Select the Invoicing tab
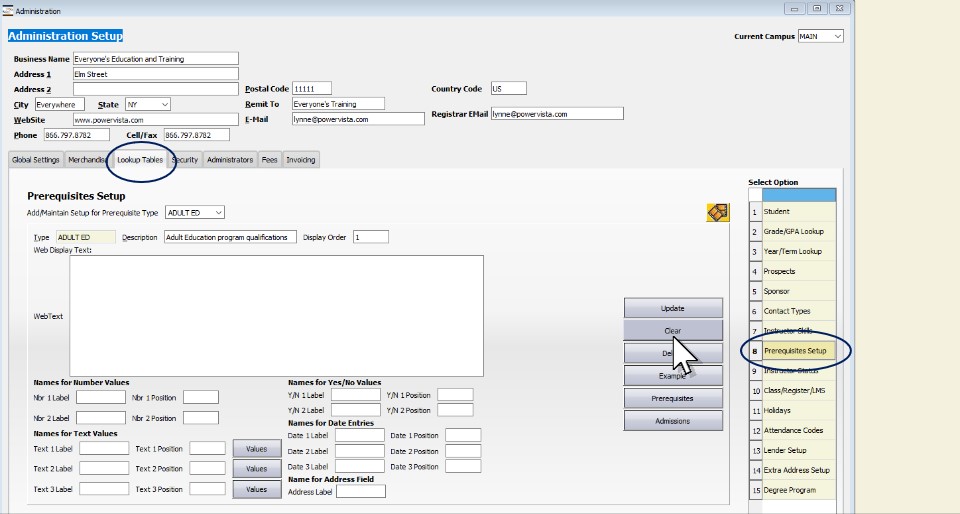The image size is (960, 514). click(300, 160)
